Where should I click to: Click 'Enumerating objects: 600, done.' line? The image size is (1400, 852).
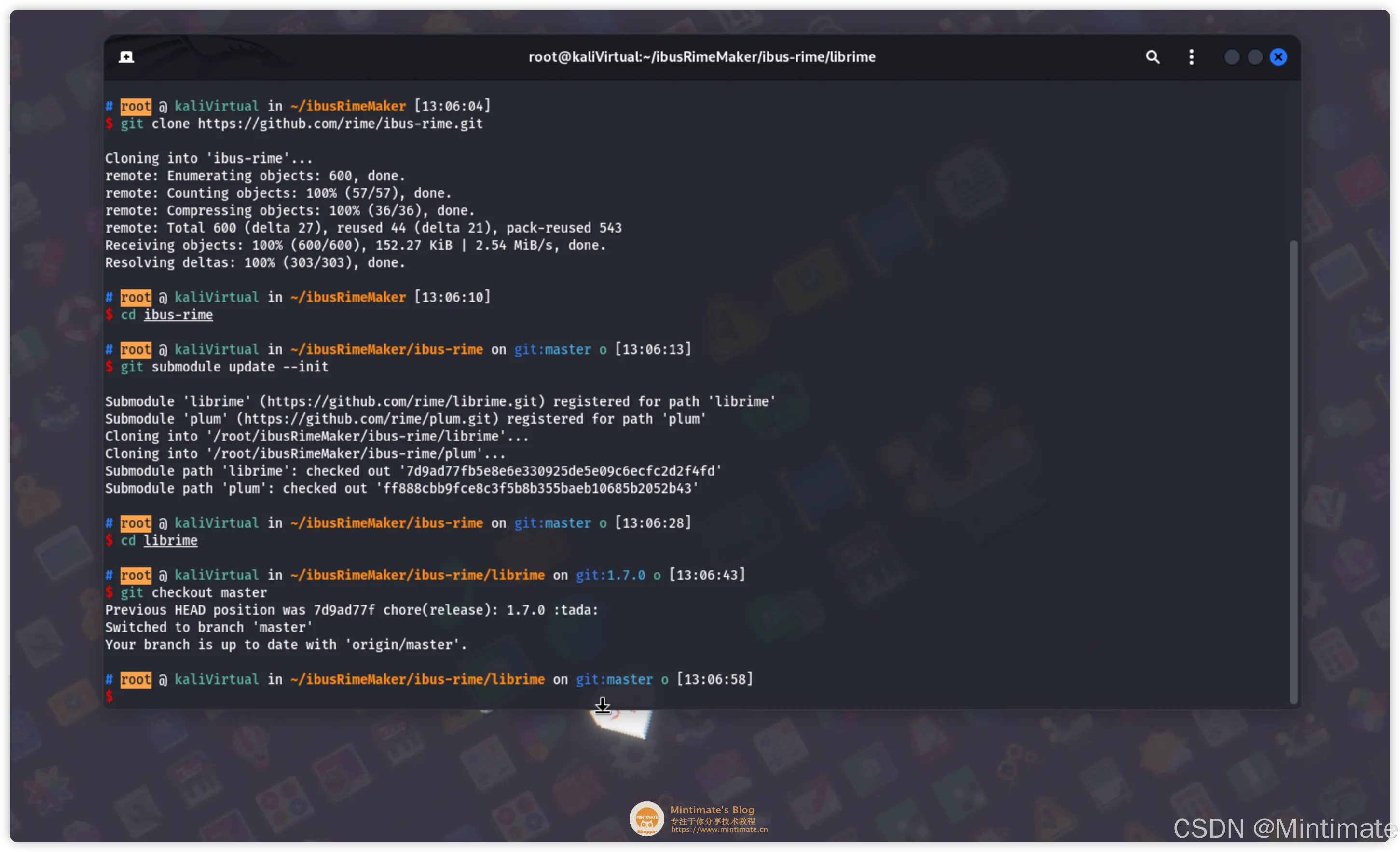tap(255, 176)
